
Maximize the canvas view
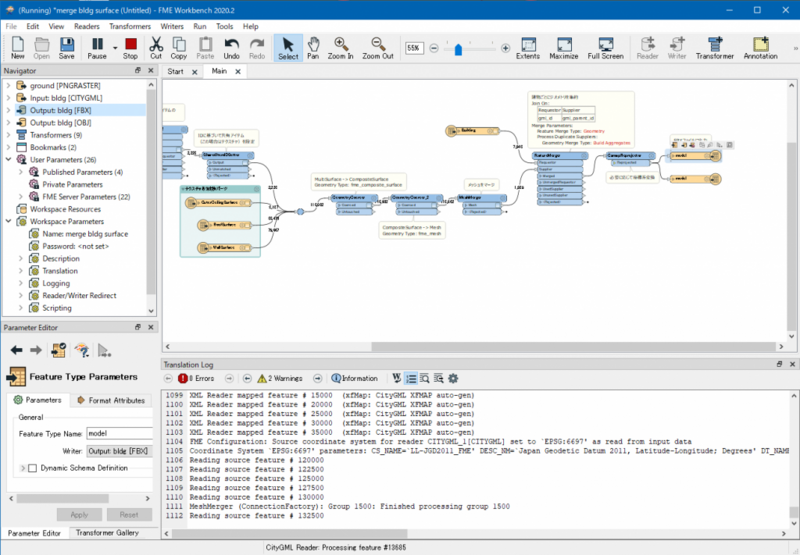pyautogui.click(x=564, y=48)
